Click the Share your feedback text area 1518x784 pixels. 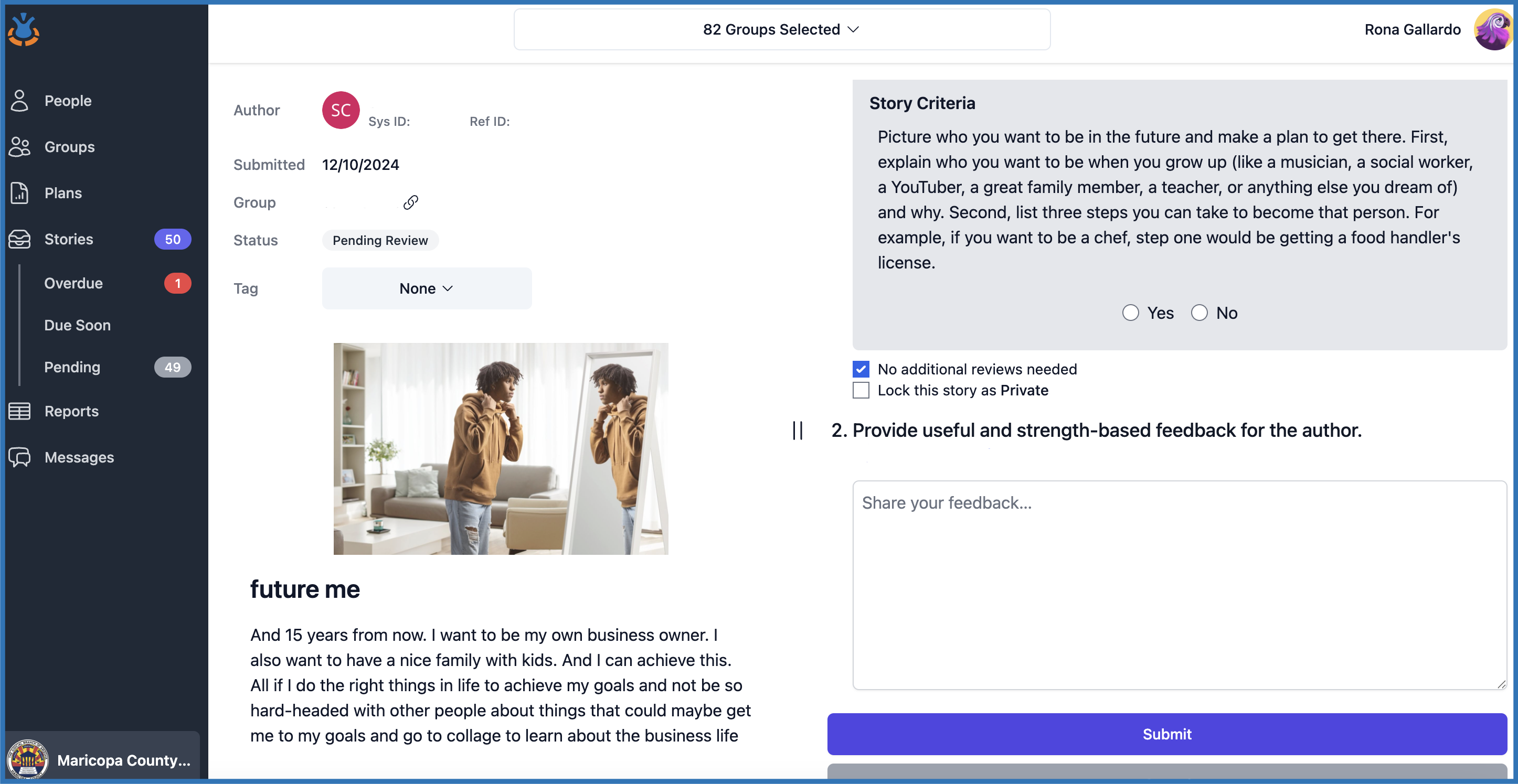[1179, 584]
